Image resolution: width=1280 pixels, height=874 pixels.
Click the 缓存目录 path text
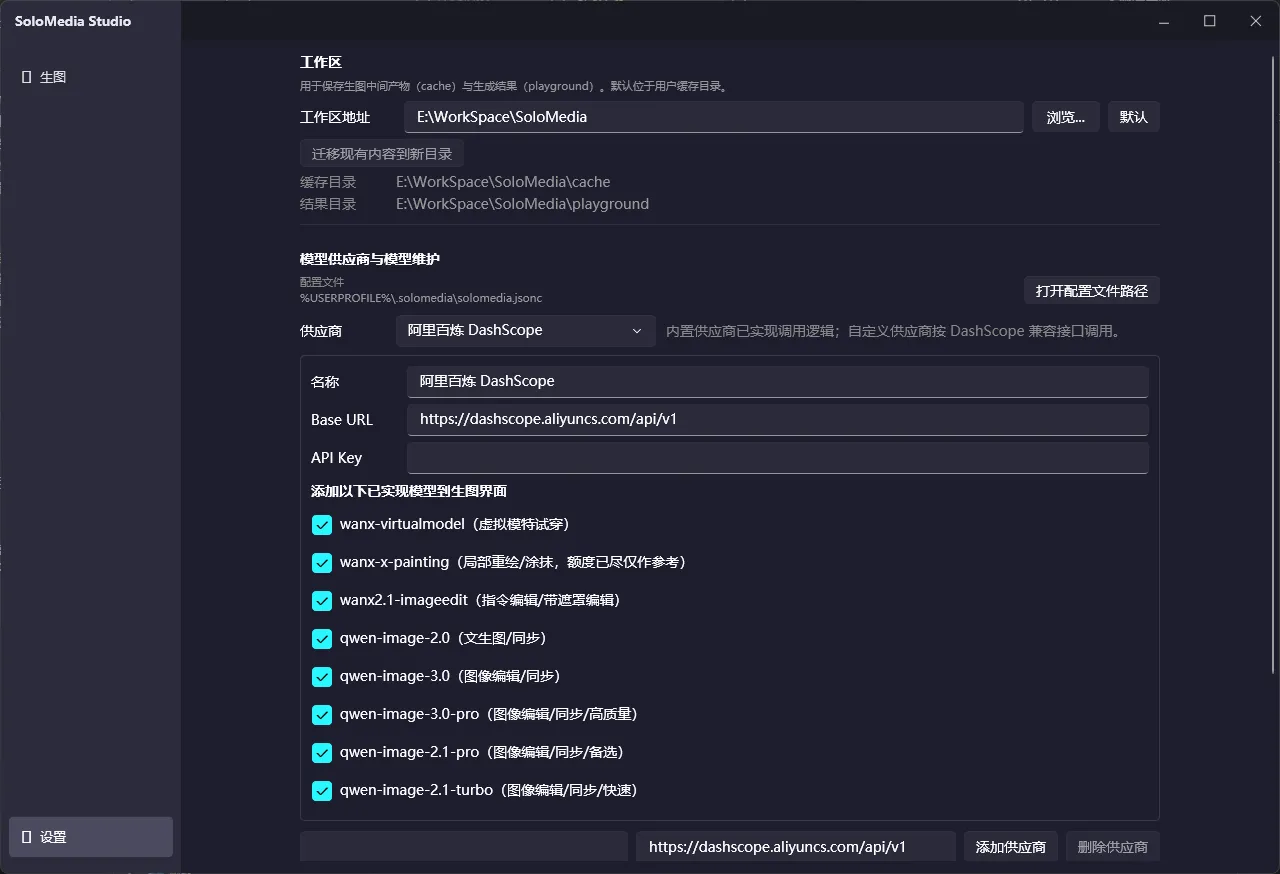(503, 182)
